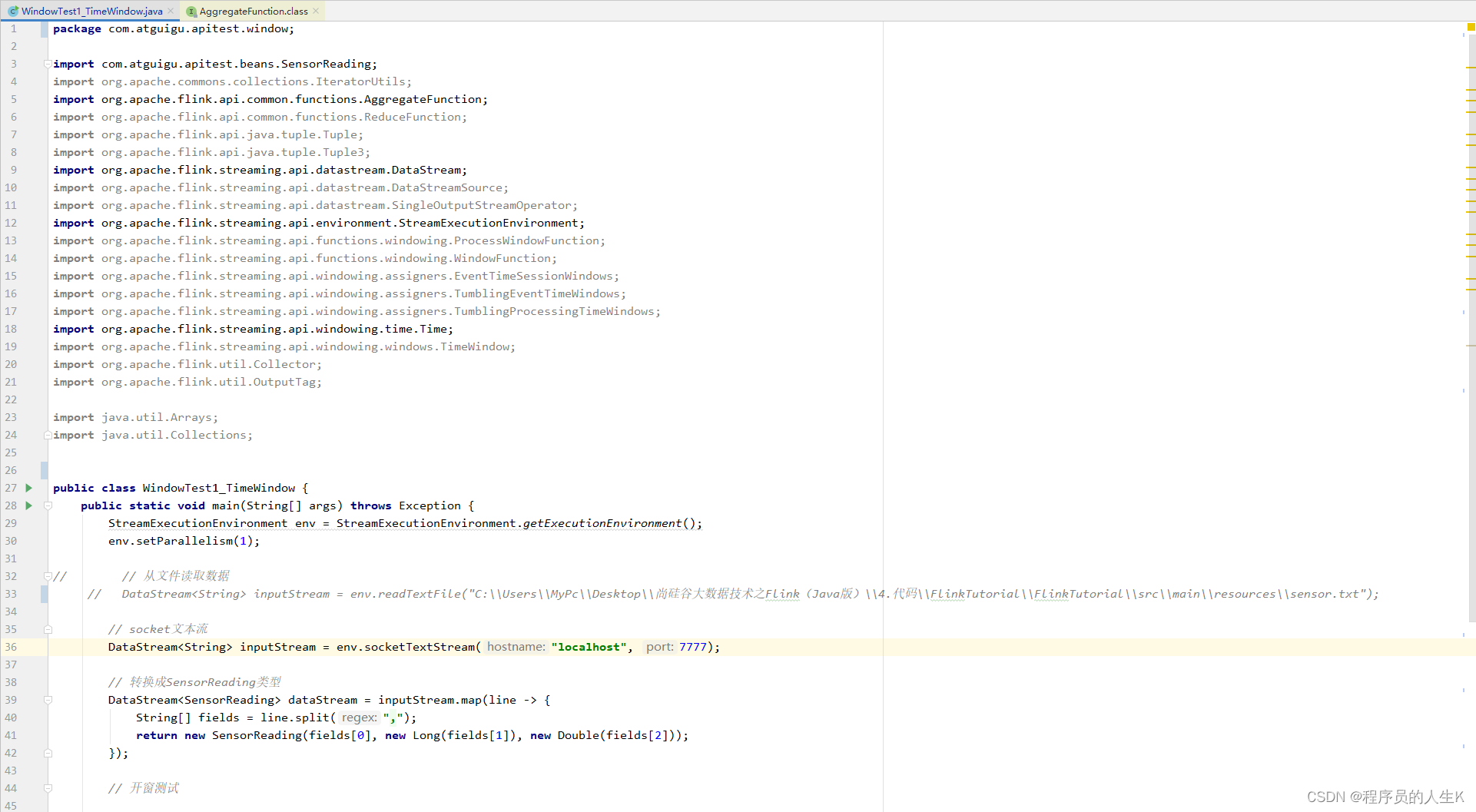Switch to the WindowTest1_TimeWindow.java tab
Viewport: 1476px width, 812px height.
(x=91, y=11)
